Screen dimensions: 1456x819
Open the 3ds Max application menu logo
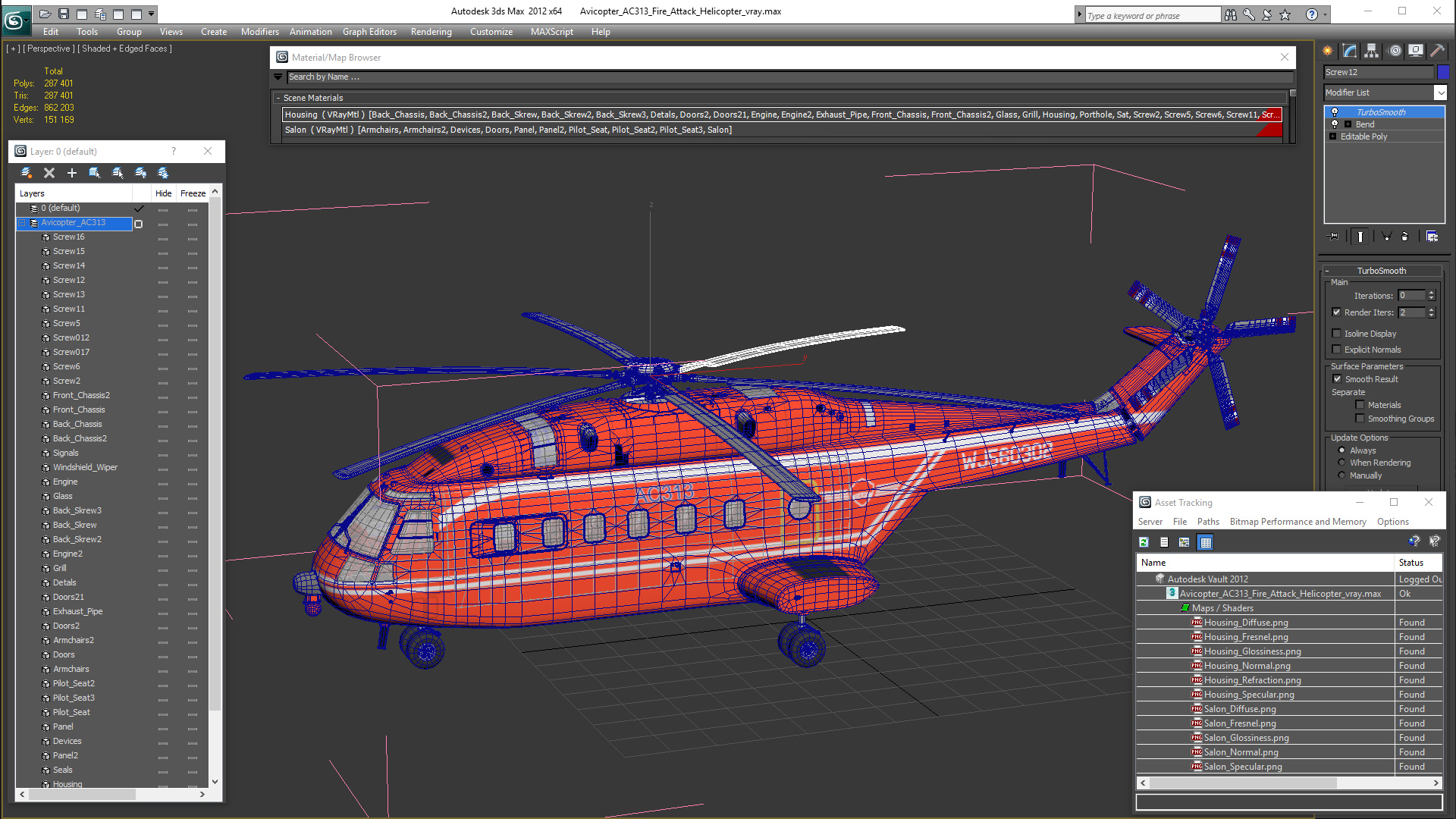pos(16,20)
